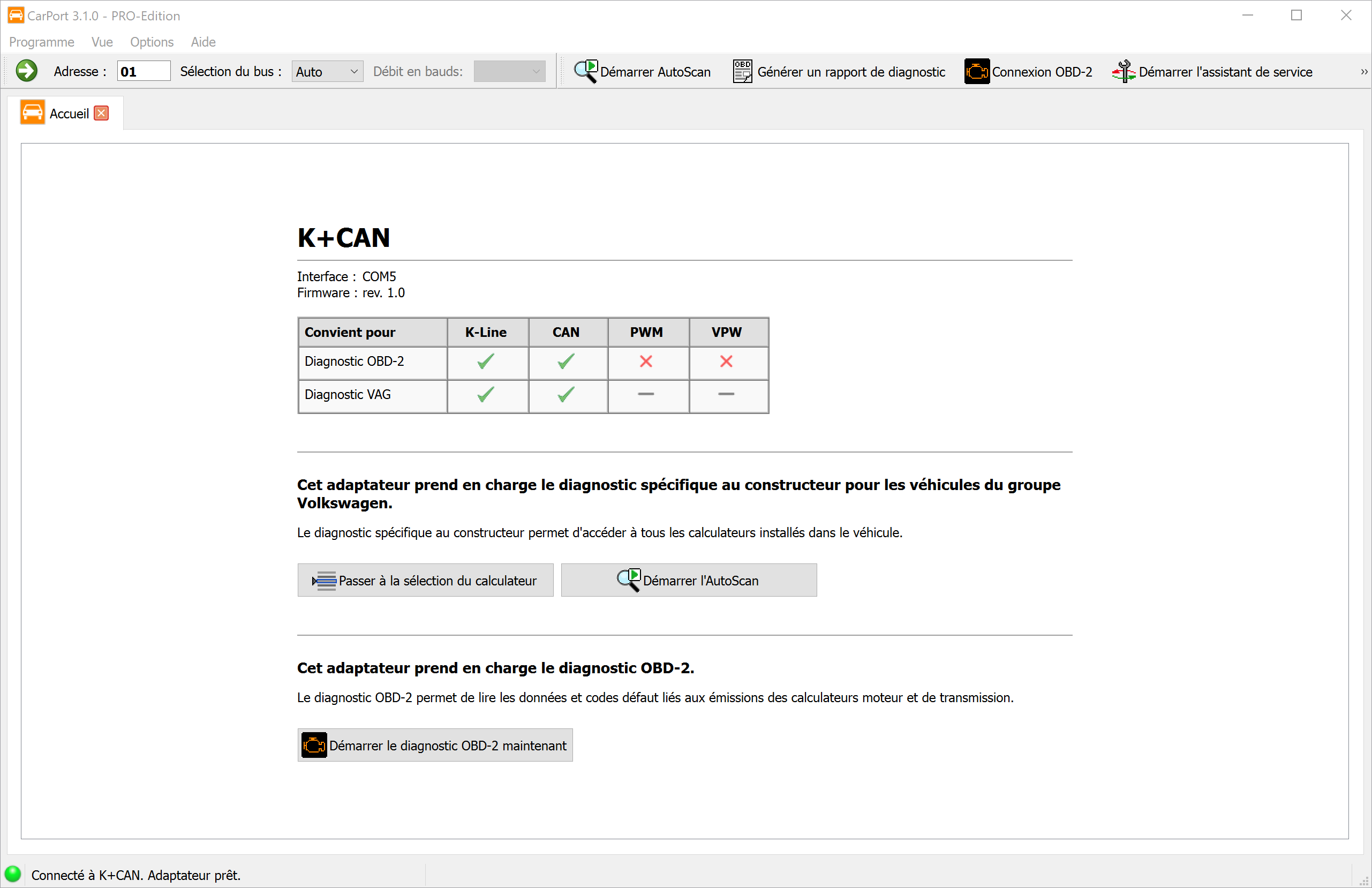Click the engine icon next to Connexion OBD-2
The width and height of the screenshot is (1372, 888).
975,71
